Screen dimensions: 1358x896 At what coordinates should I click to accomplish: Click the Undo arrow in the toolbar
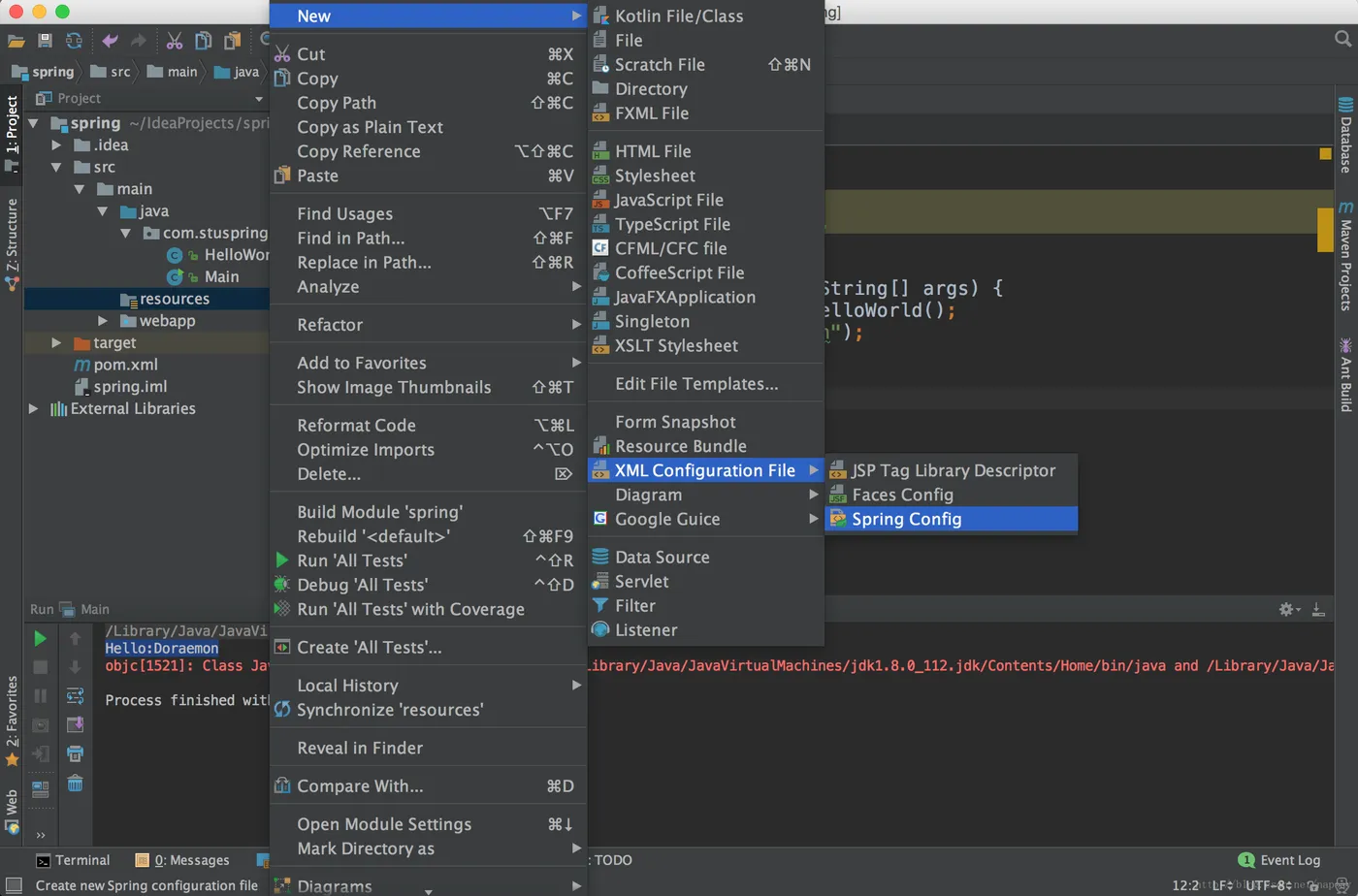110,41
